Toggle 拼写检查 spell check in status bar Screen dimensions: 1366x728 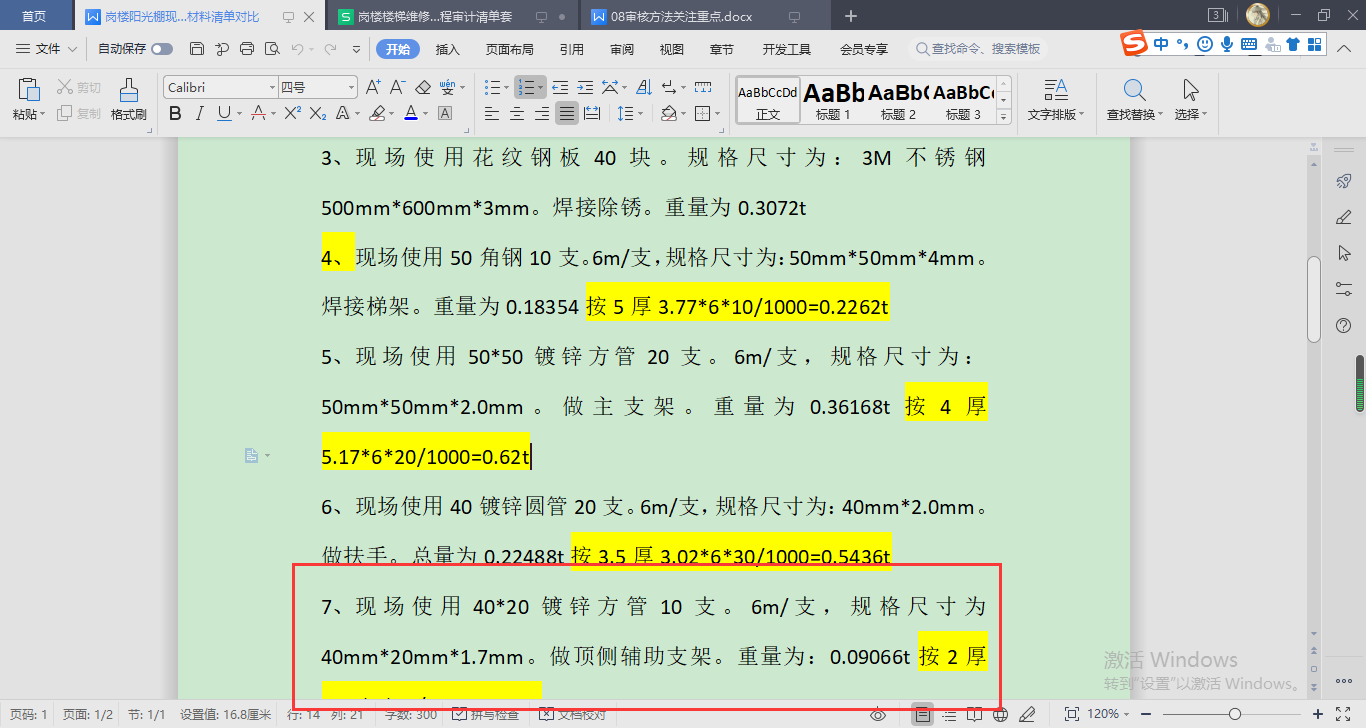coord(486,715)
